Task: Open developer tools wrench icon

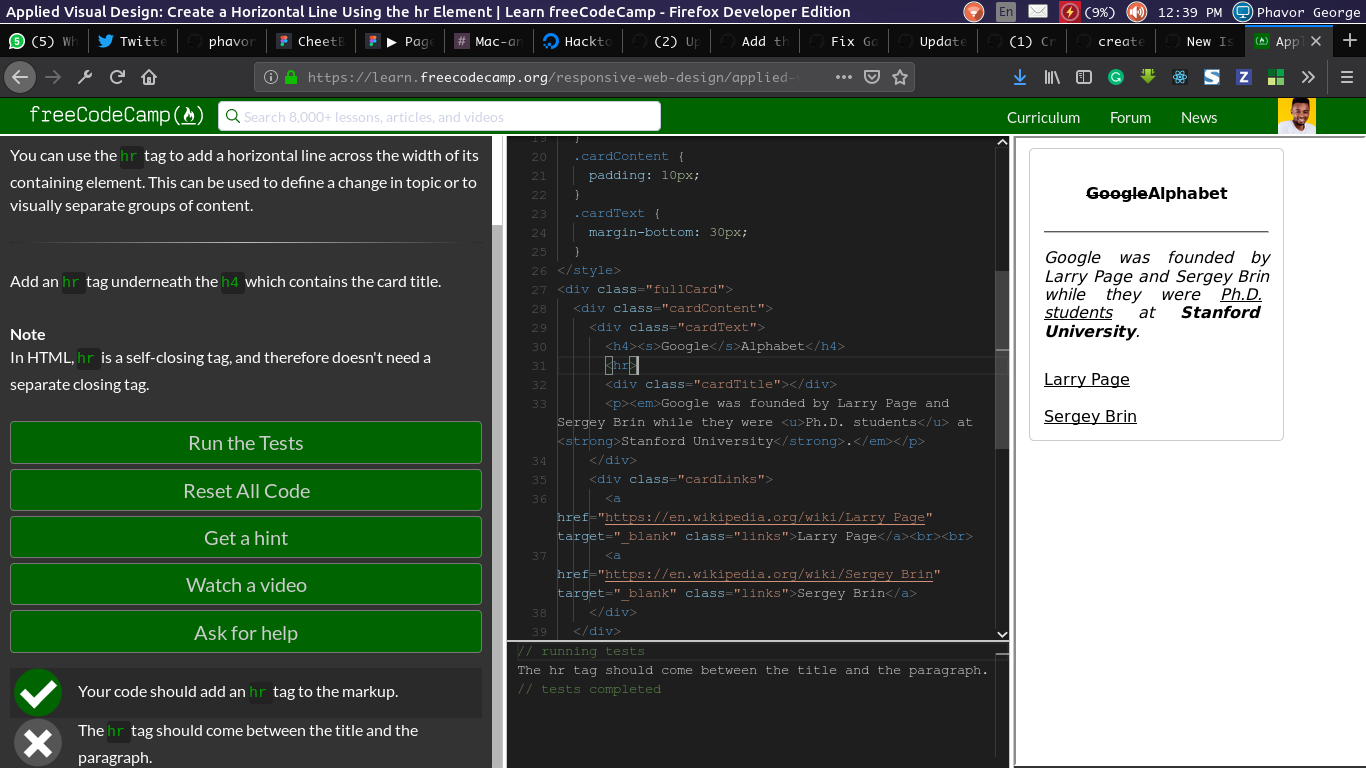Action: [85, 77]
